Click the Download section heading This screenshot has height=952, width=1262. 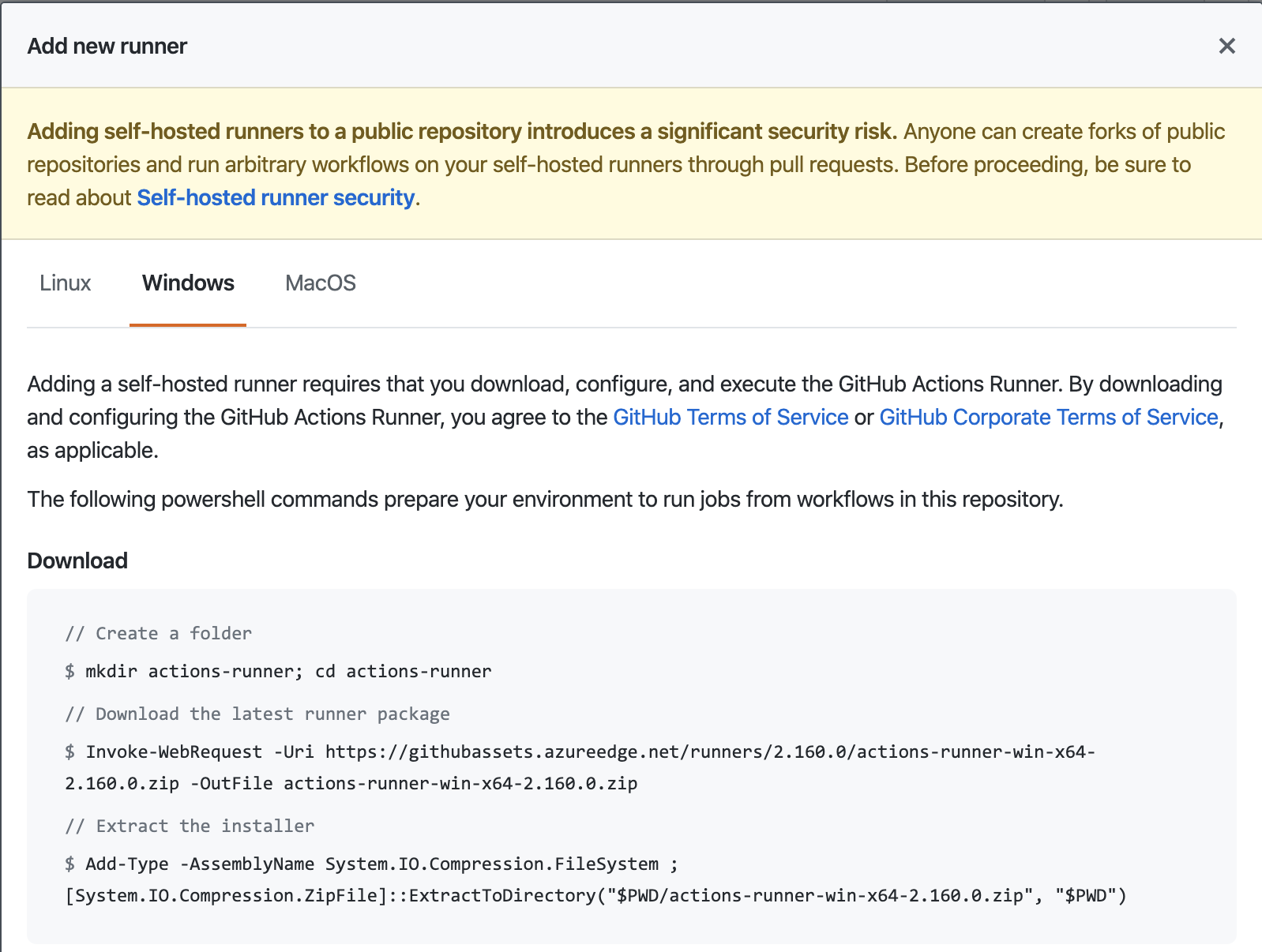(77, 560)
